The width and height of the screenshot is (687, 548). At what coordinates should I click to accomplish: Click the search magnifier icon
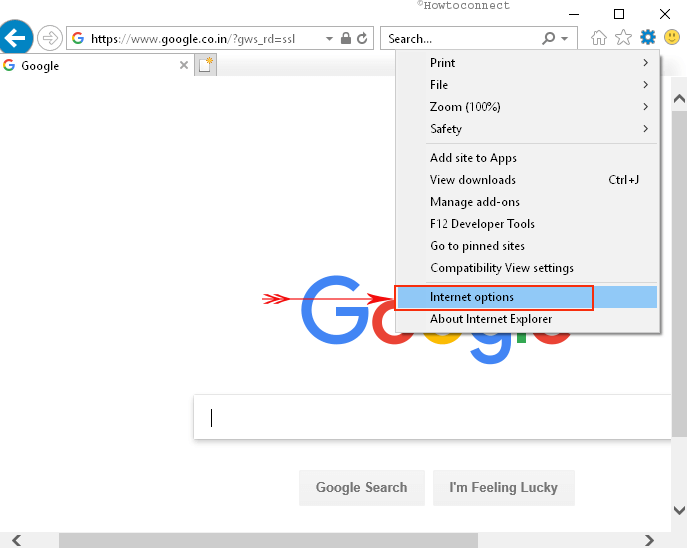coord(548,38)
